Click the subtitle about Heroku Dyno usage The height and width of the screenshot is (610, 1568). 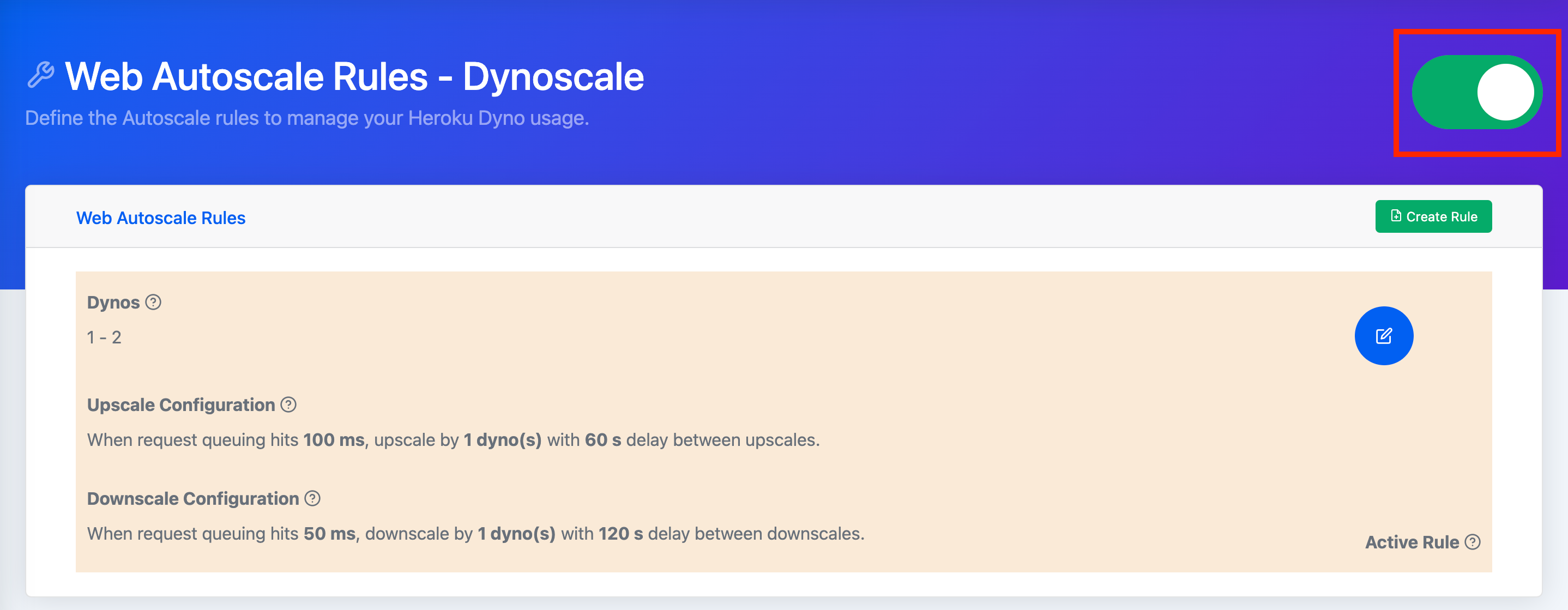[307, 118]
